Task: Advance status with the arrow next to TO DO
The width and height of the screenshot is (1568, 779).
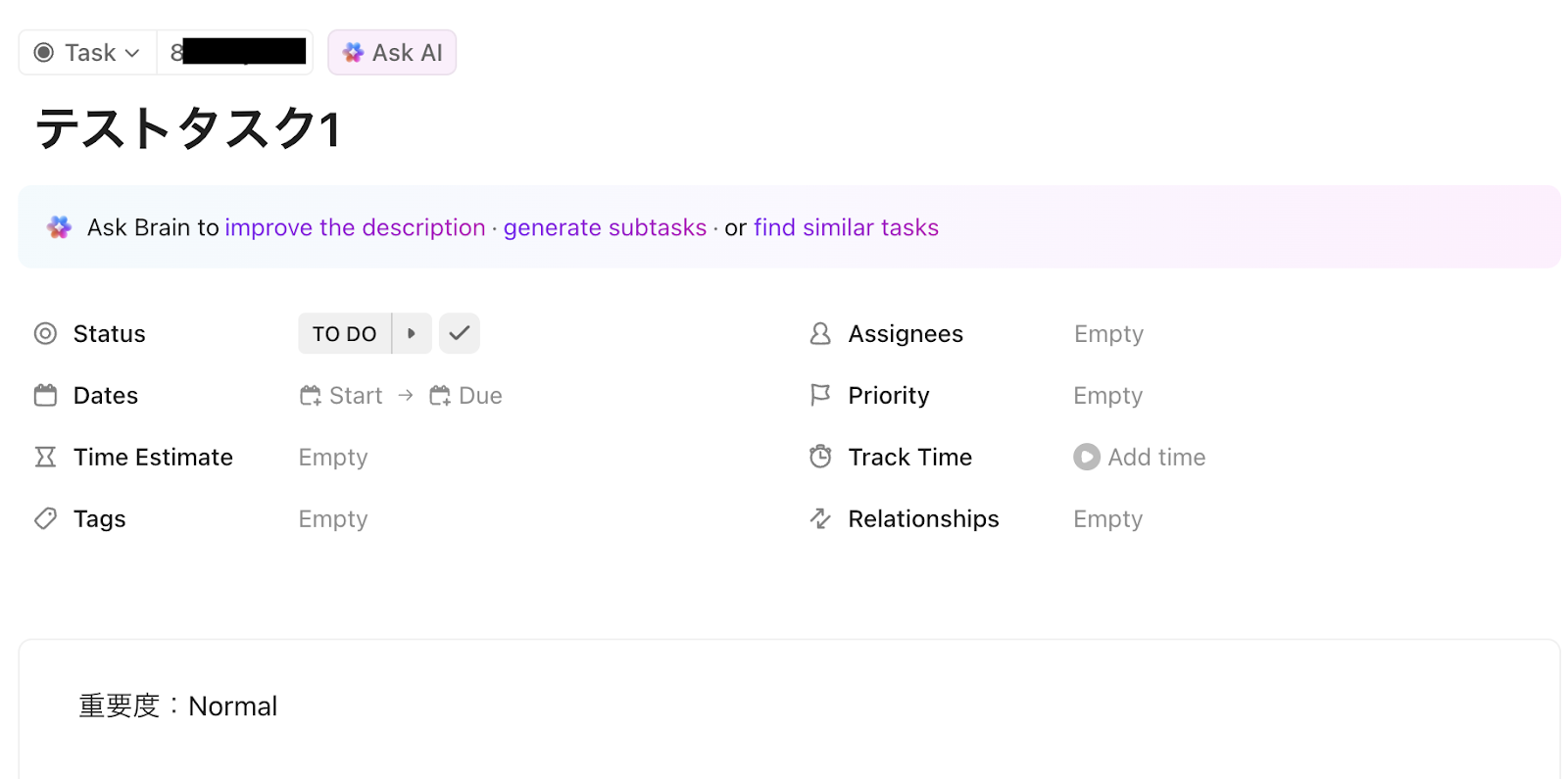Action: click(x=412, y=333)
